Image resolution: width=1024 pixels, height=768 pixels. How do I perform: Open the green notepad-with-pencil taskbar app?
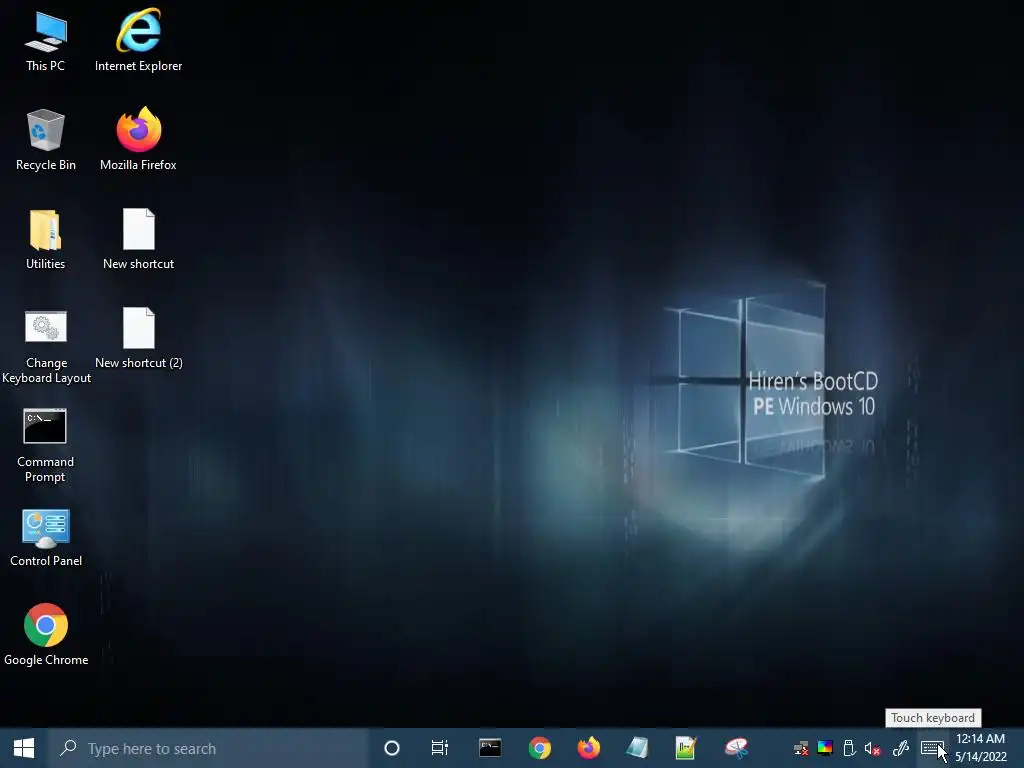pyautogui.click(x=686, y=748)
